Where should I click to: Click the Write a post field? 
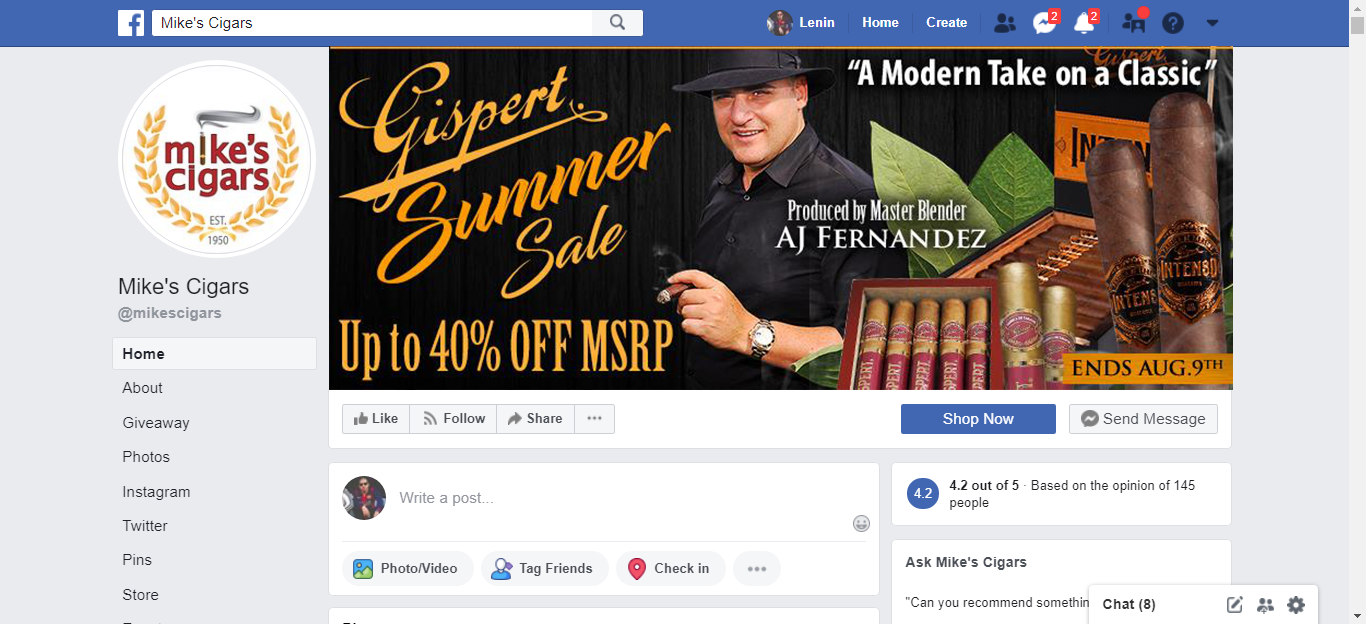point(620,498)
